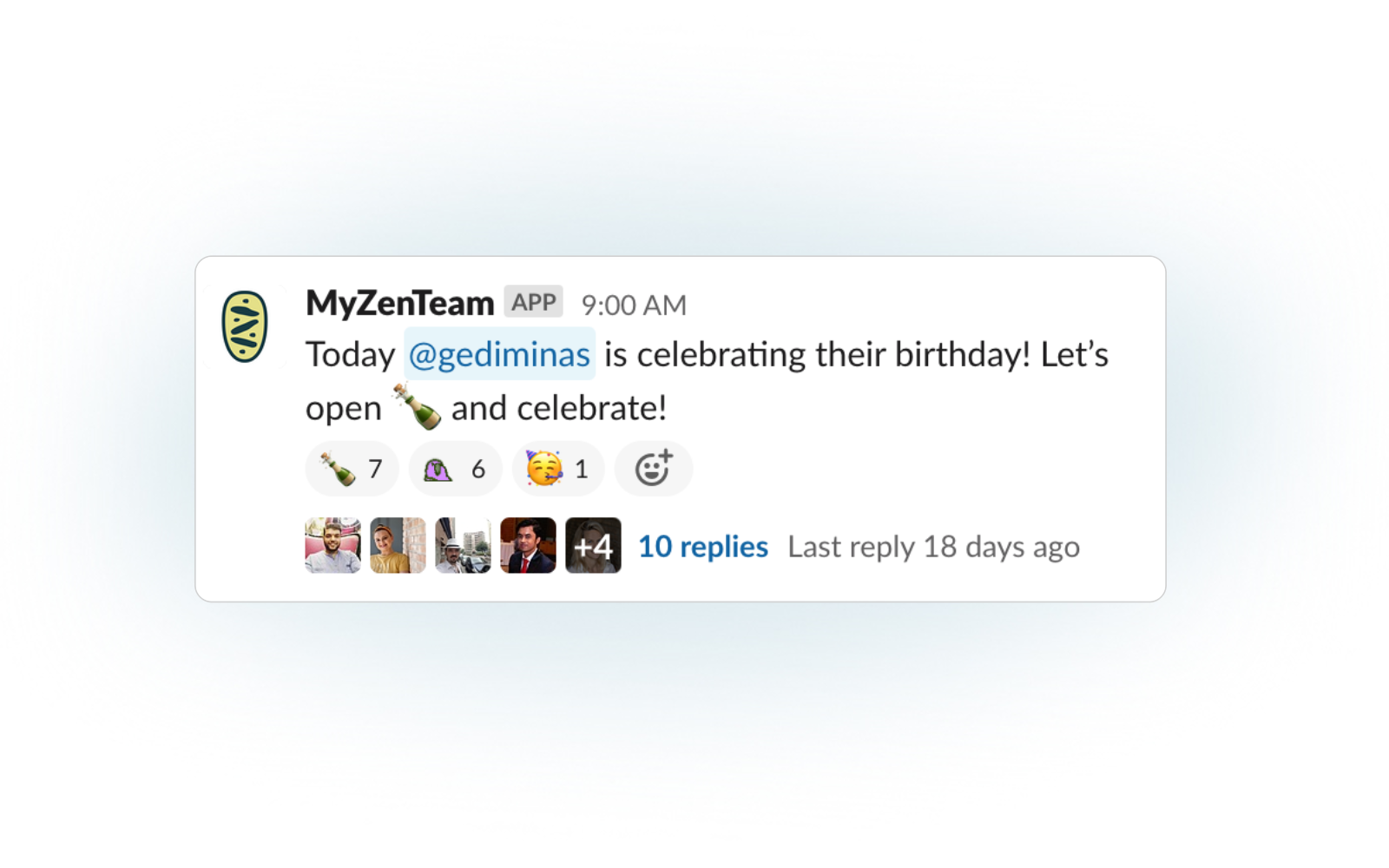1389x868 pixels.
Task: Select replier avatar of man wearing hat
Action: click(463, 545)
